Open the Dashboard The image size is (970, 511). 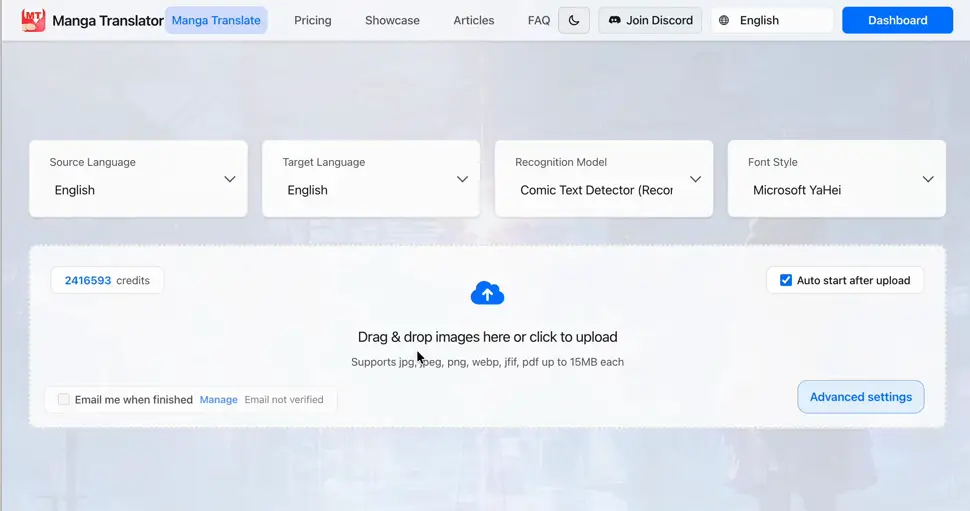897,20
